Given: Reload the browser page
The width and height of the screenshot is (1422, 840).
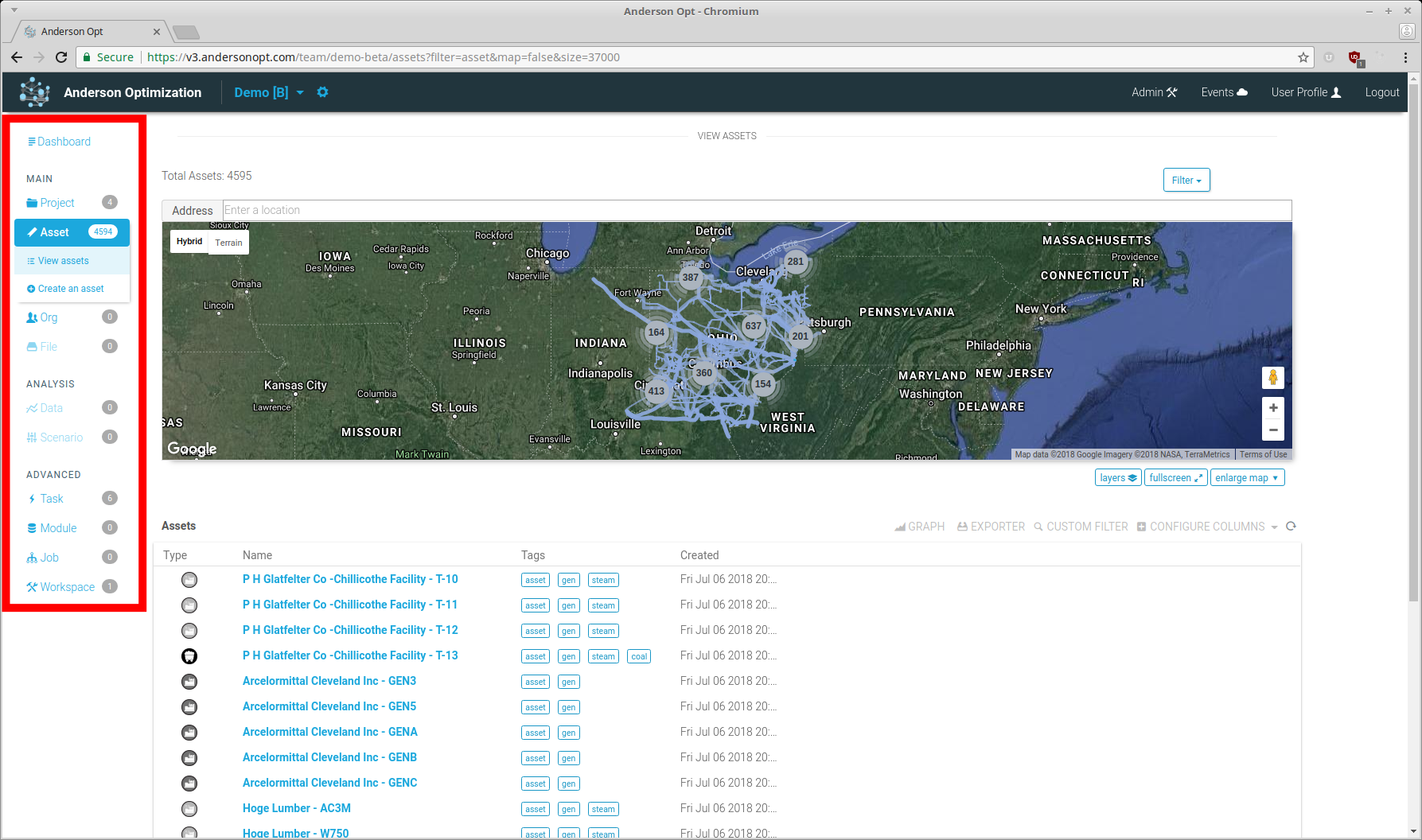Looking at the screenshot, I should tap(61, 57).
